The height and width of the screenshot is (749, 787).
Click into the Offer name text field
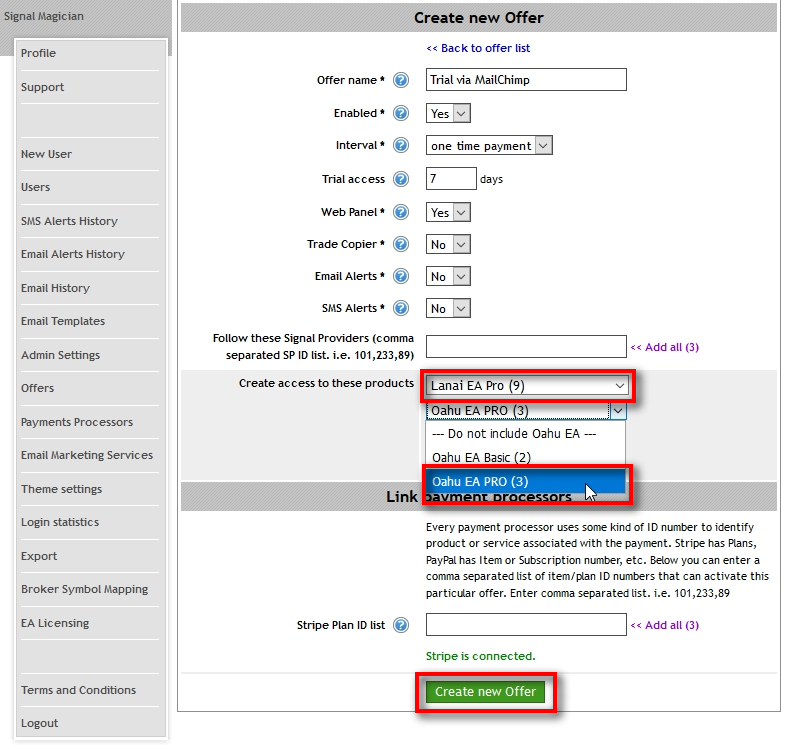[525, 80]
